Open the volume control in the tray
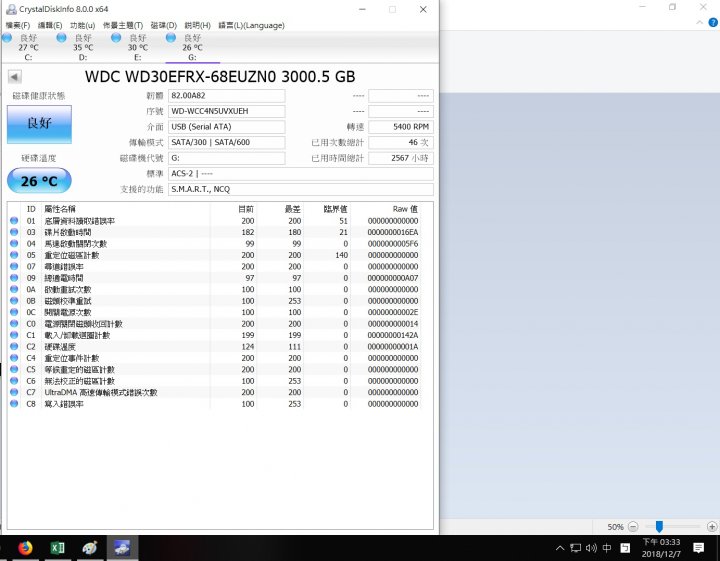The width and height of the screenshot is (720, 561). coord(591,548)
